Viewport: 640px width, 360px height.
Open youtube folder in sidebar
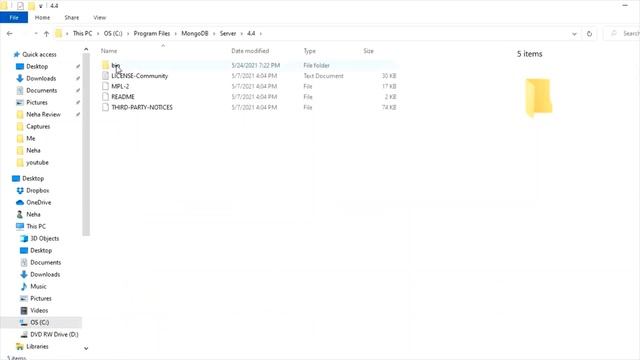(37, 162)
